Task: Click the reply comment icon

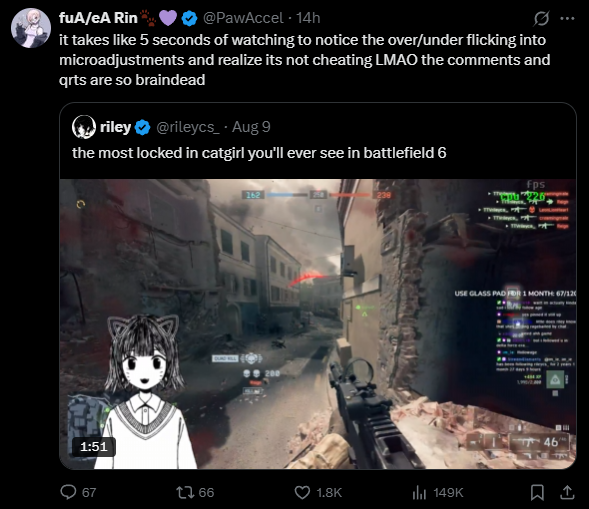Action: (68, 492)
